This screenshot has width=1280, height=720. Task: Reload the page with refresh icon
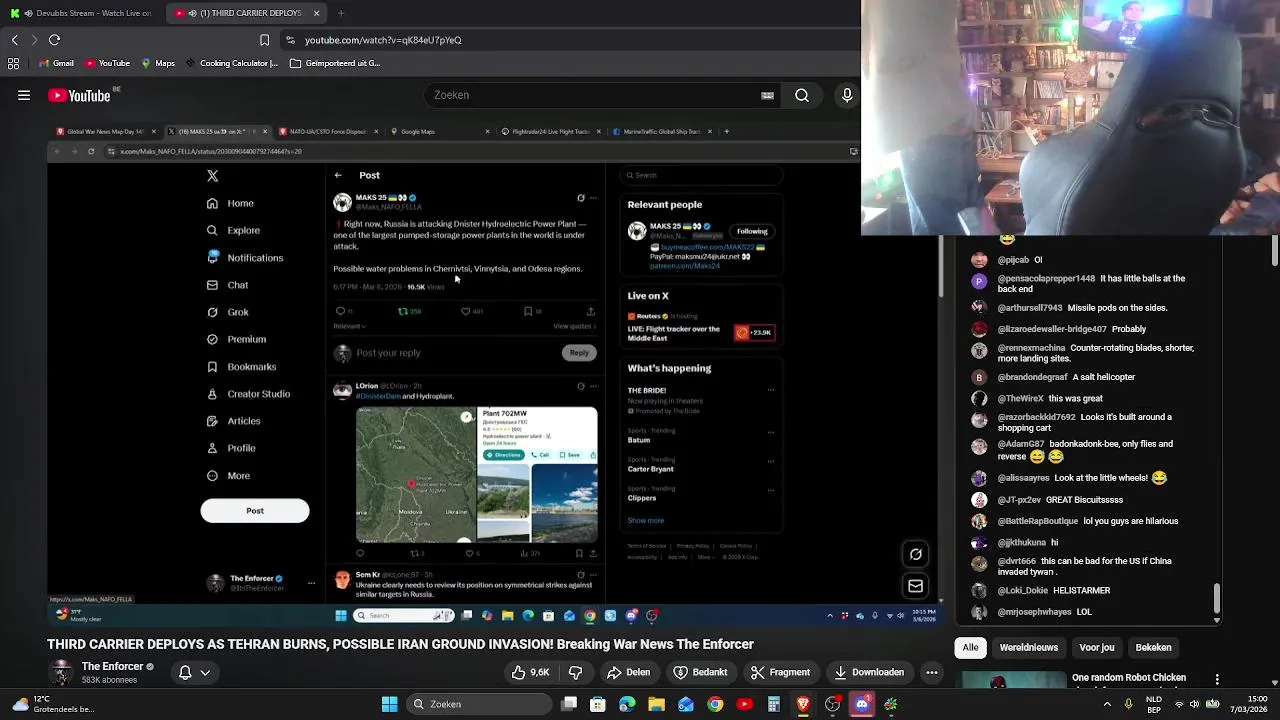click(54, 40)
